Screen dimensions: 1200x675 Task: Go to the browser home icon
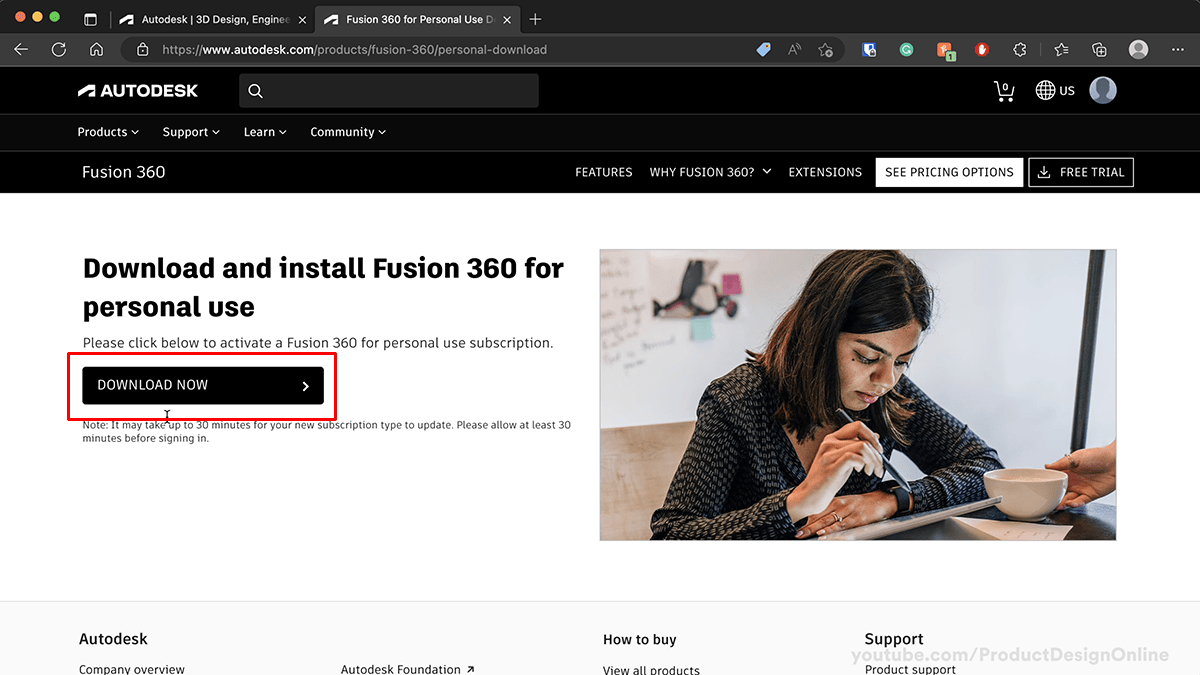pyautogui.click(x=96, y=49)
